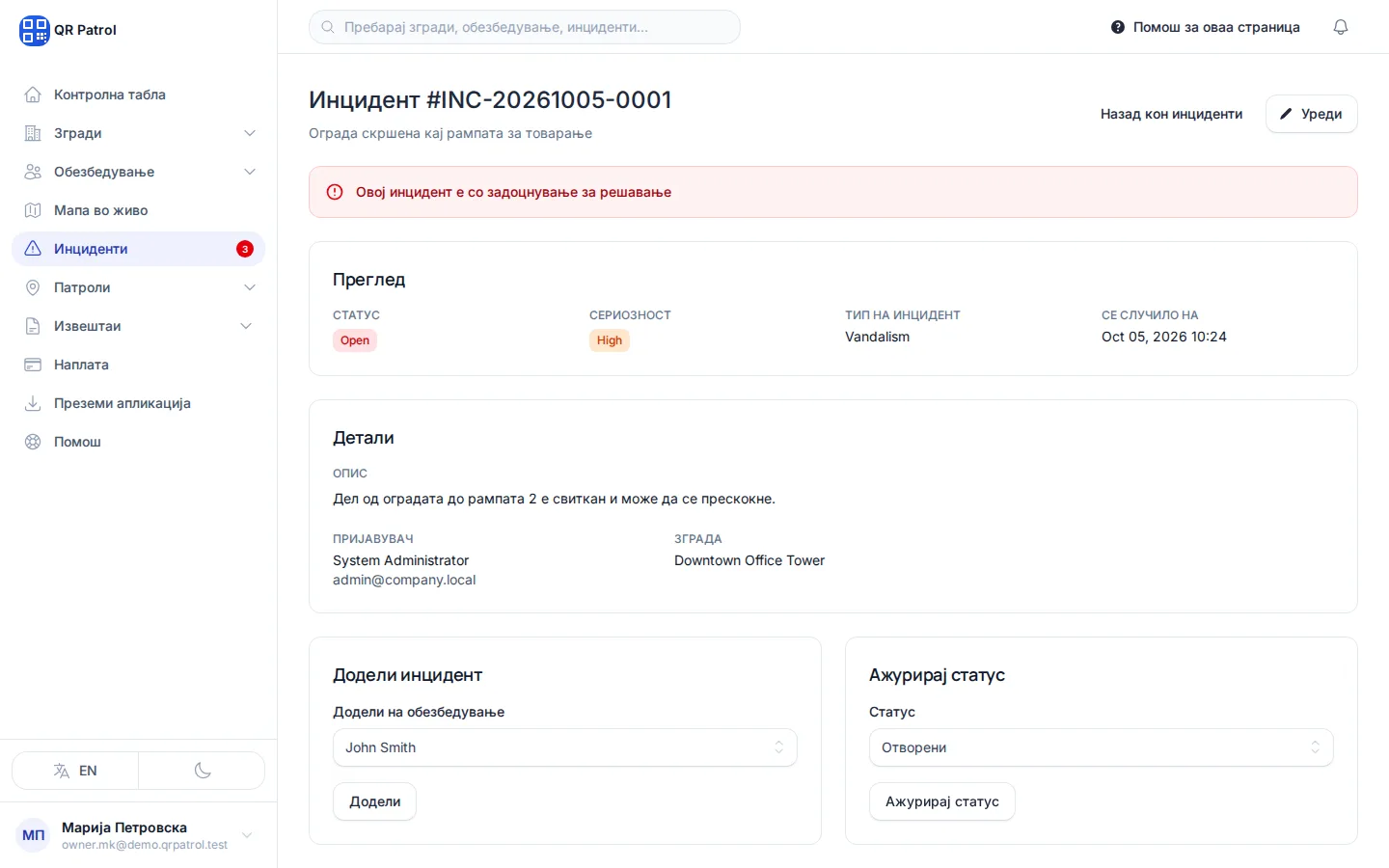The image size is (1389, 868).
Task: Open the Отворени status dropdown
Action: [1102, 747]
